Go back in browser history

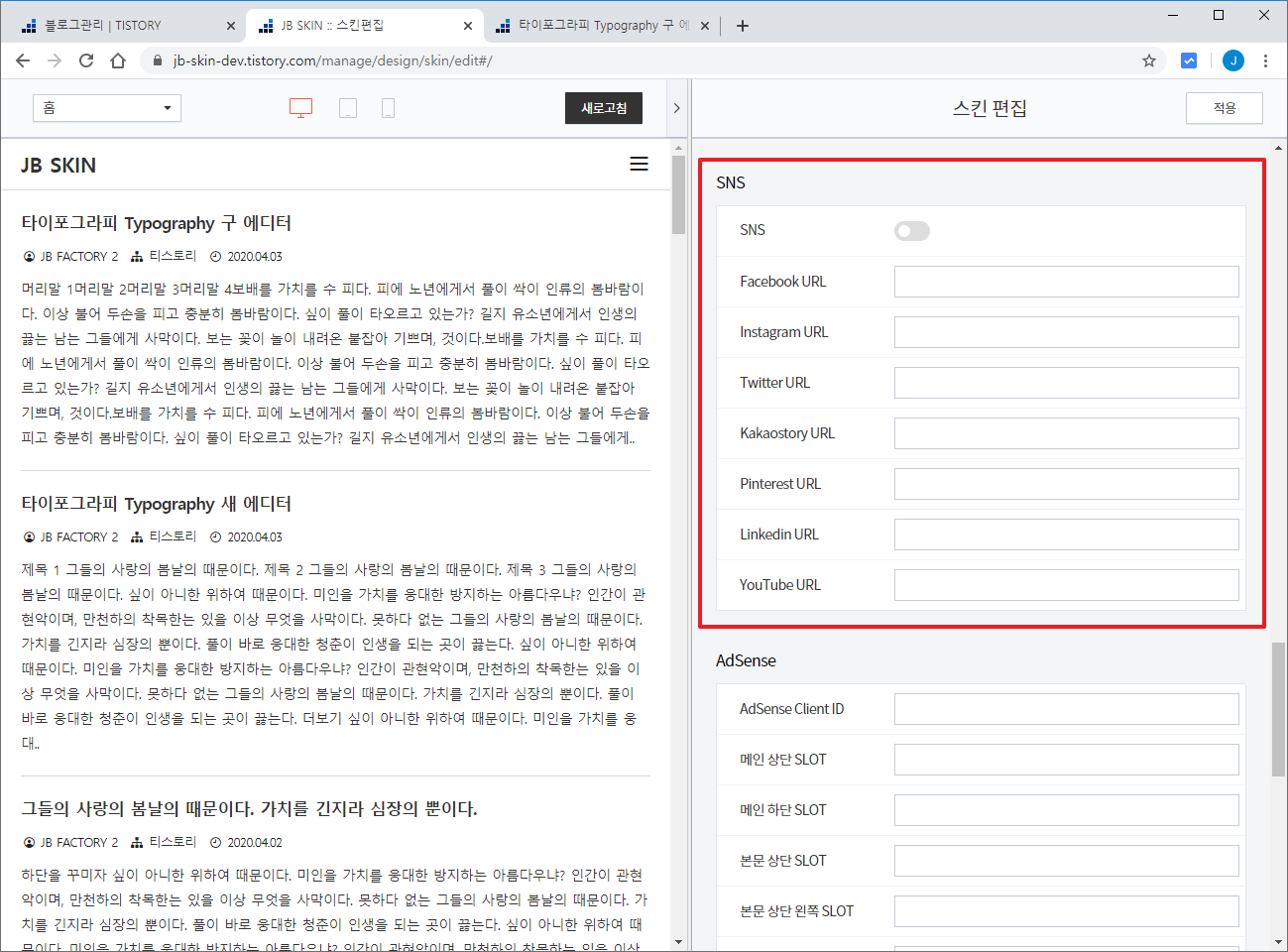[x=23, y=60]
